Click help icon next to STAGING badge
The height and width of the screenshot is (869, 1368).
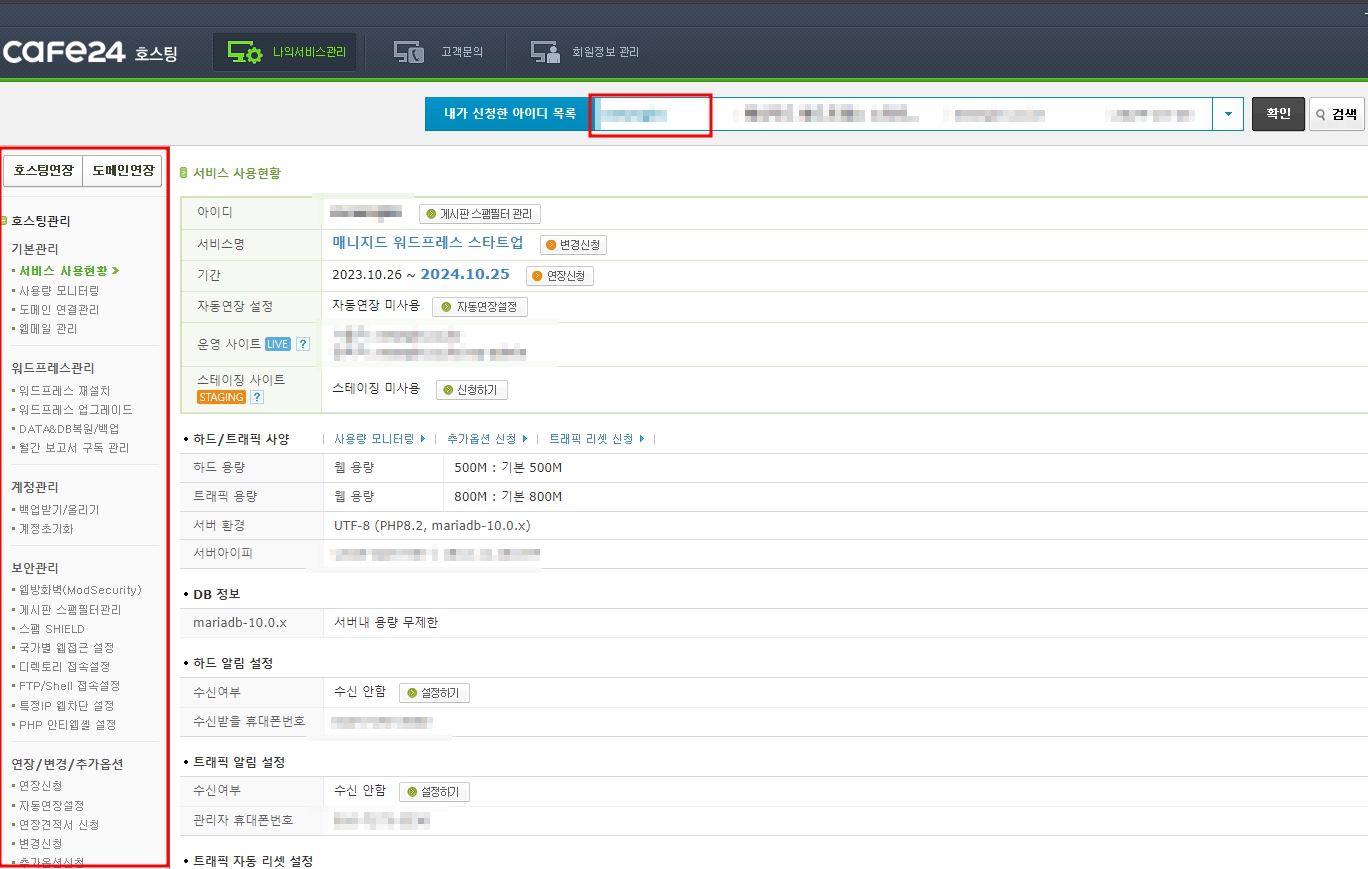tap(257, 397)
